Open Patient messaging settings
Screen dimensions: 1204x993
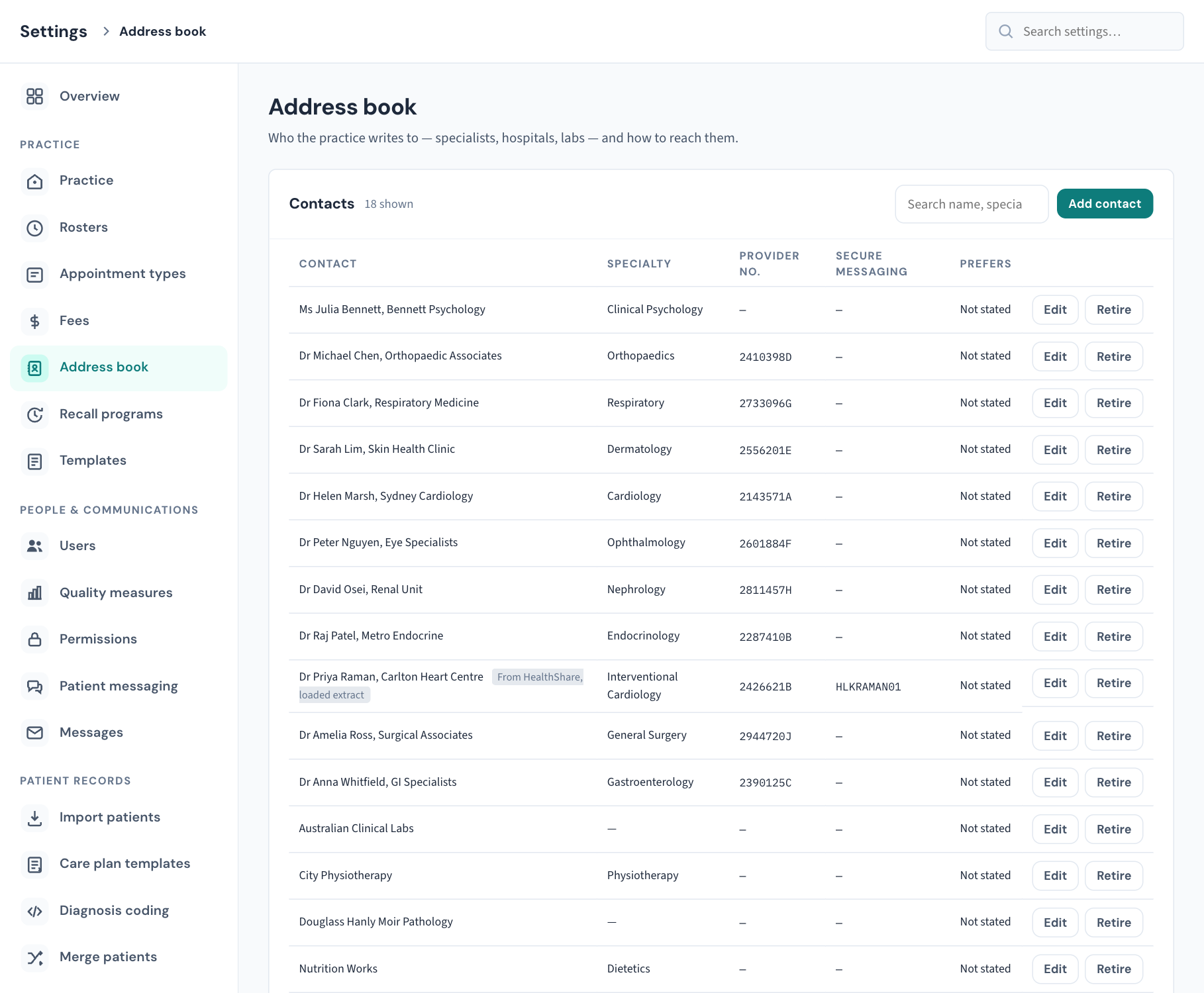tap(119, 686)
